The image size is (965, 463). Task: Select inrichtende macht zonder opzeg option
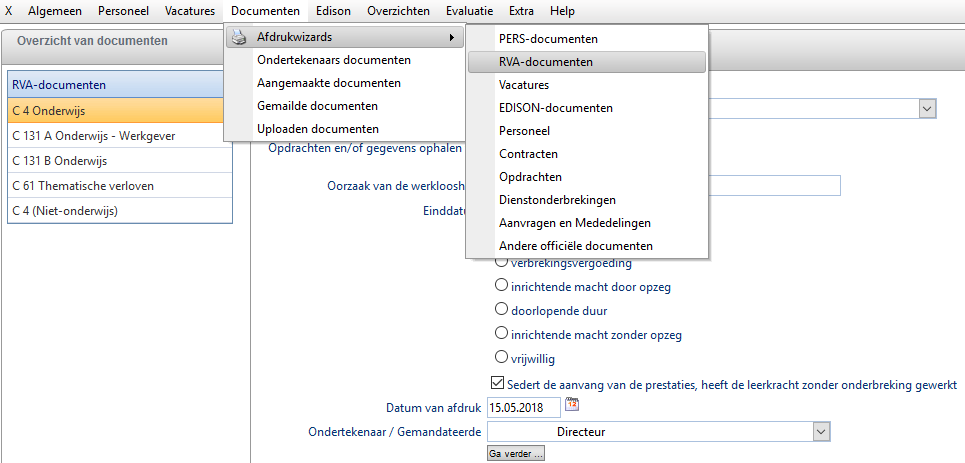[502, 334]
